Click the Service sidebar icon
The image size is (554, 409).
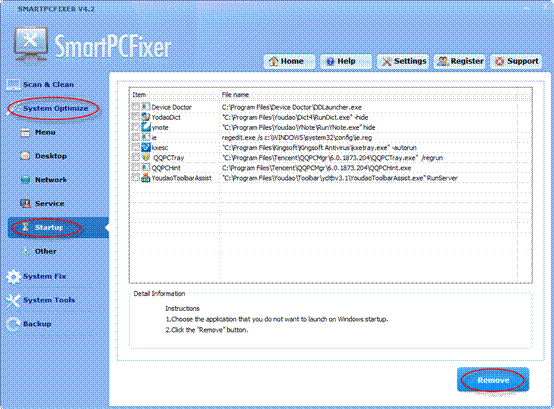coord(25,203)
